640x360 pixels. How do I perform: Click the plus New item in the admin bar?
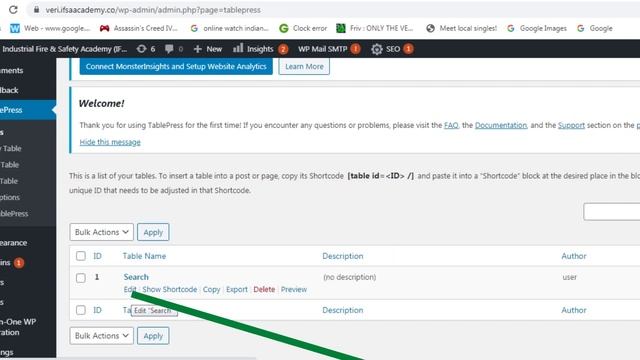(207, 49)
